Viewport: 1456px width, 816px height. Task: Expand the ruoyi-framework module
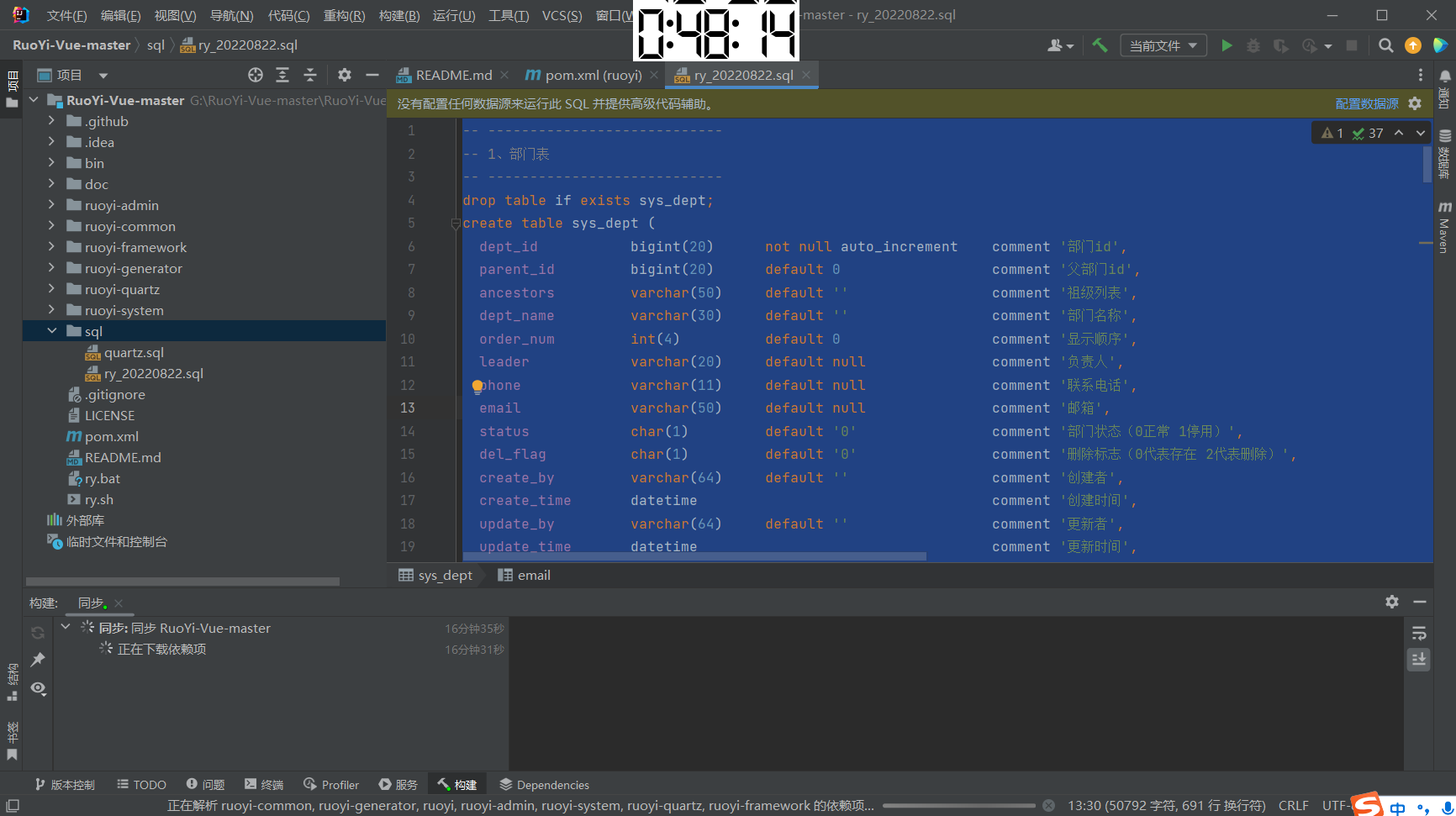(x=51, y=247)
